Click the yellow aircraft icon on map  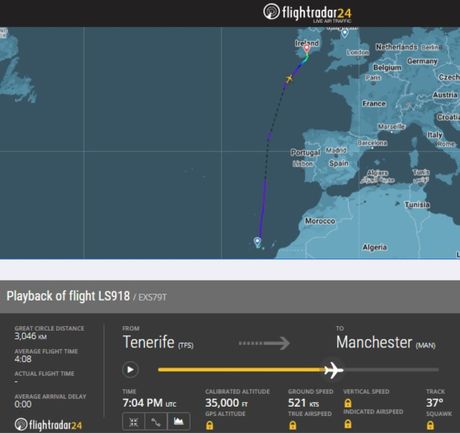click(289, 79)
